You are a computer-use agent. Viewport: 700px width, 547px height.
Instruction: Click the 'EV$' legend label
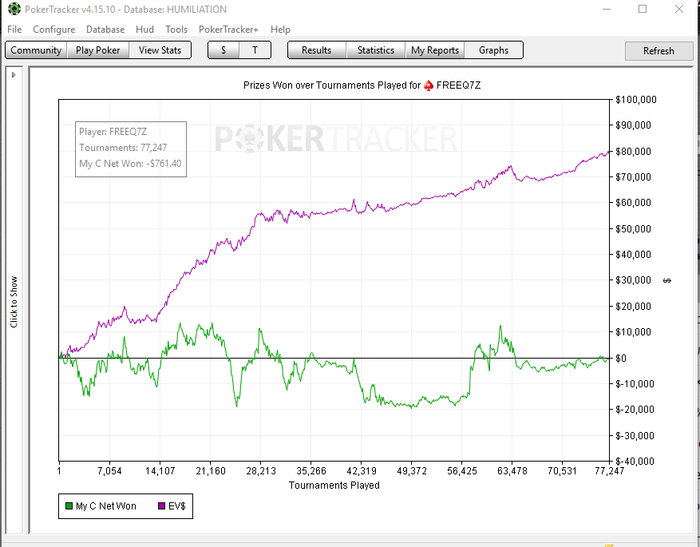coord(177,506)
